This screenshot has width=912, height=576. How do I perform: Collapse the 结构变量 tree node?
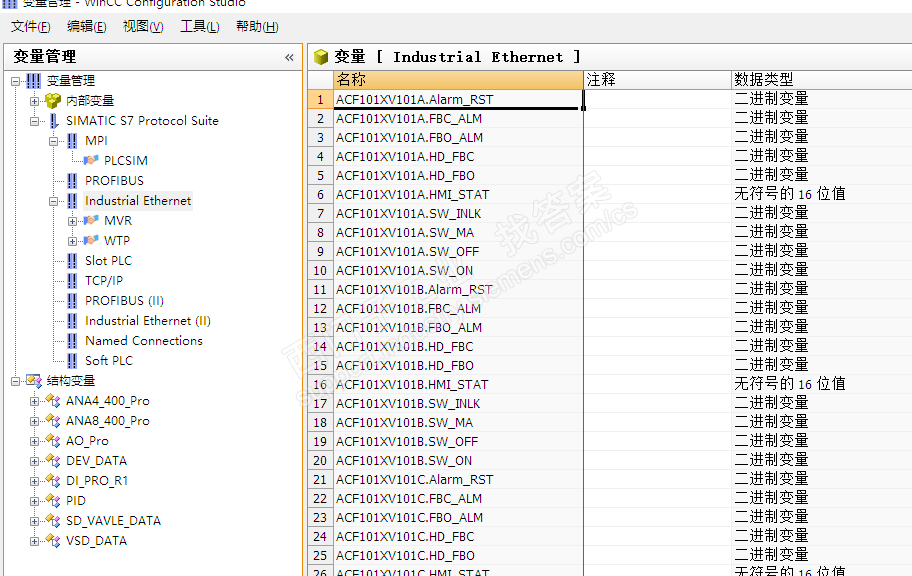tap(16, 382)
